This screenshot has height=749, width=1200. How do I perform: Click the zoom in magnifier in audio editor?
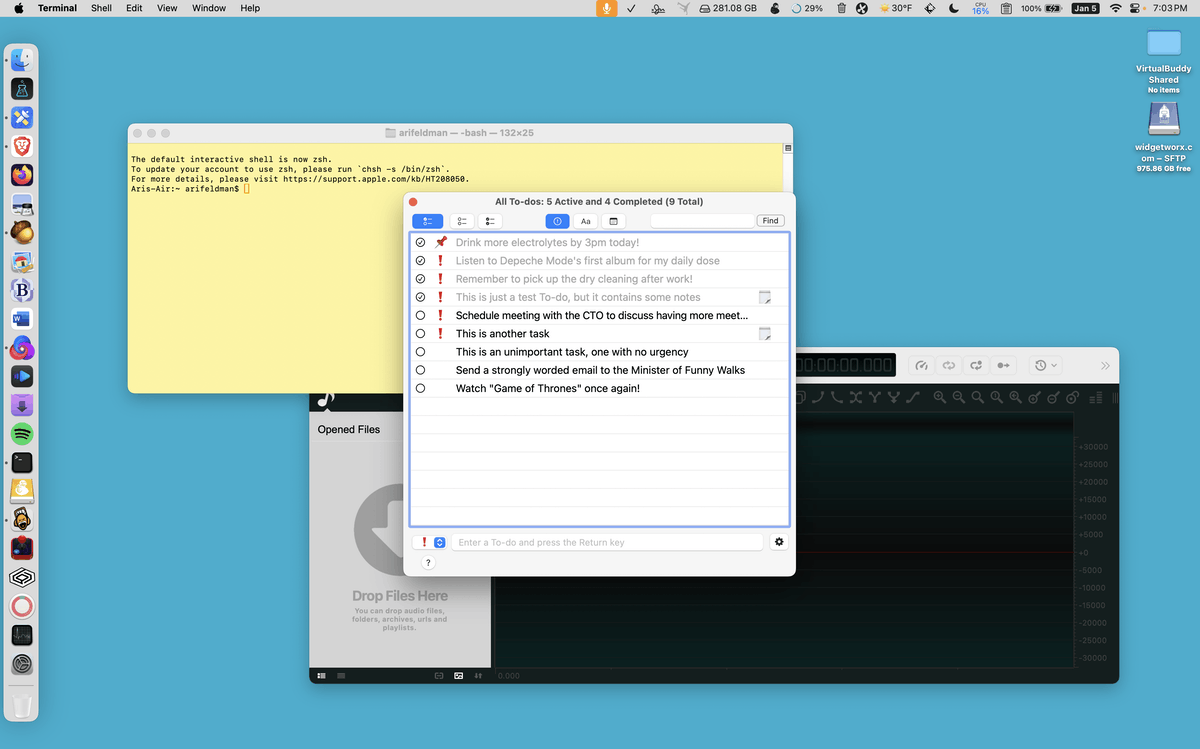940,397
